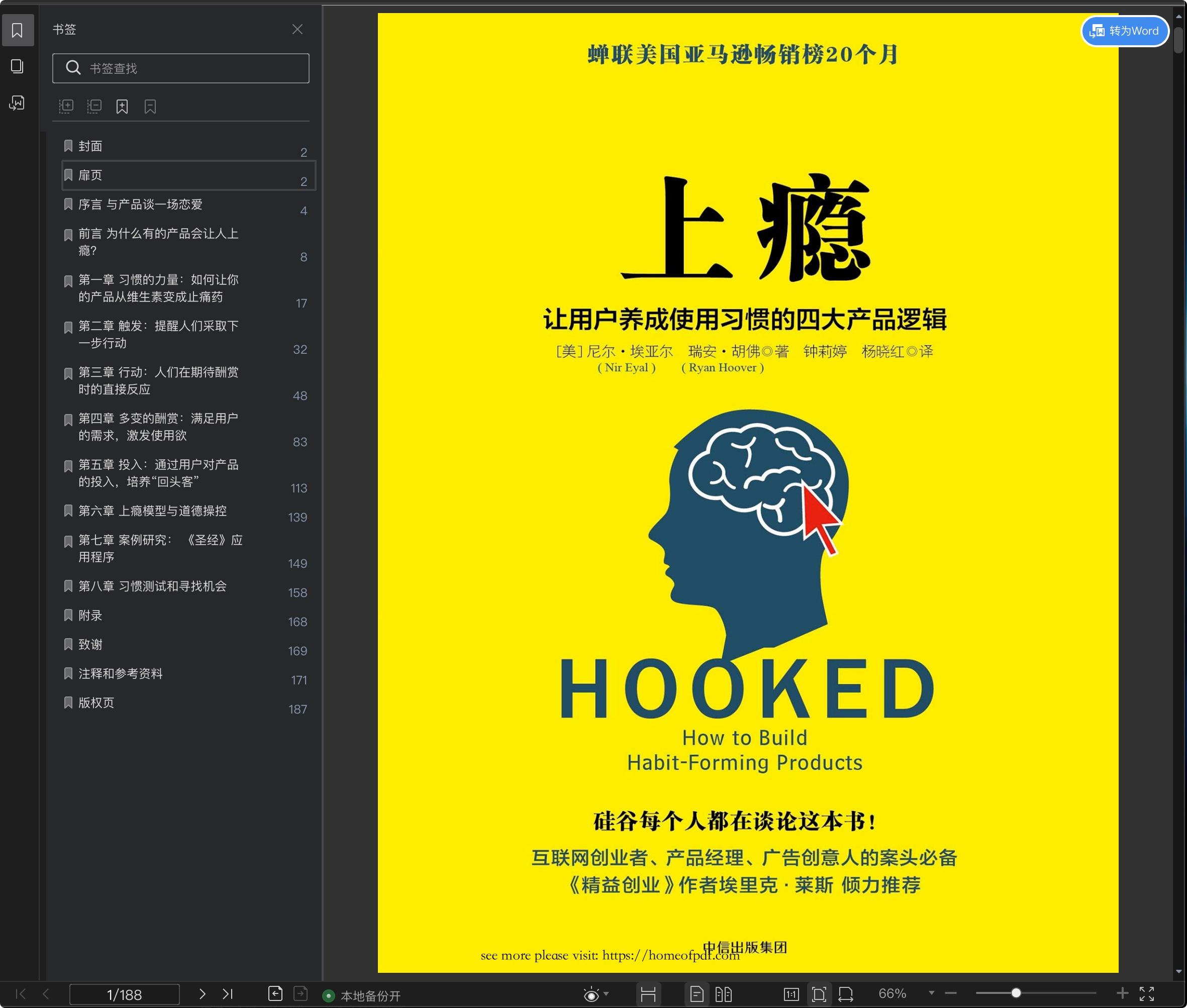
Task: Click the page number field 1/188
Action: pyautogui.click(x=125, y=994)
